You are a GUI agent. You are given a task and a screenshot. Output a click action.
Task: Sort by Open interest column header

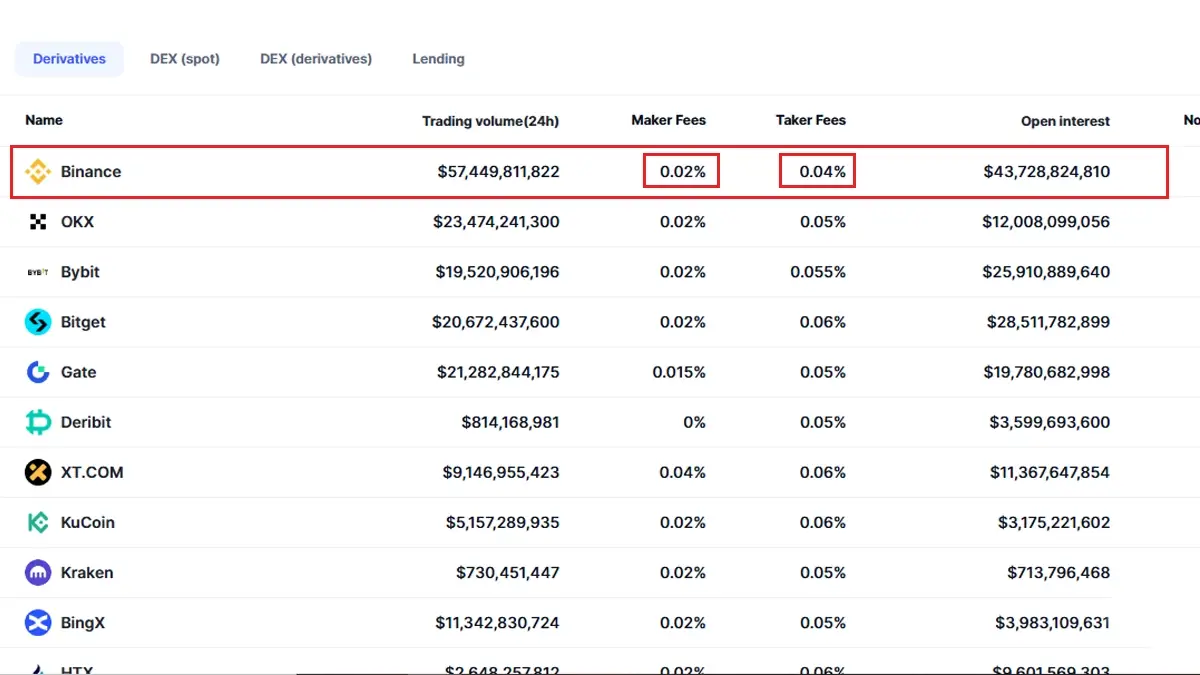pos(1065,121)
